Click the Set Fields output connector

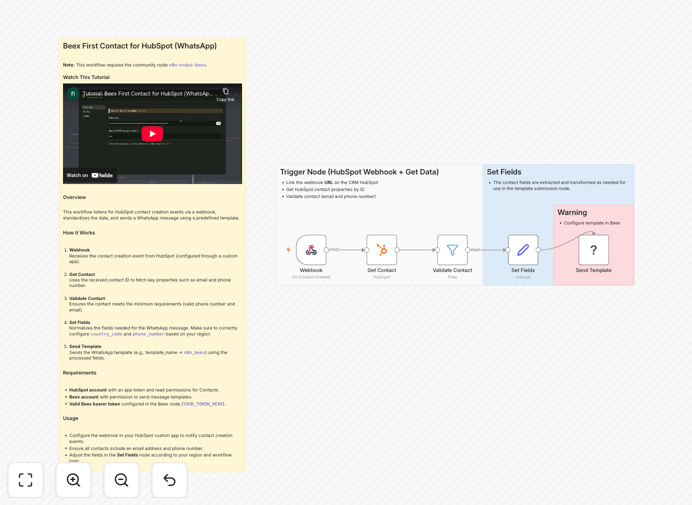pos(538,250)
